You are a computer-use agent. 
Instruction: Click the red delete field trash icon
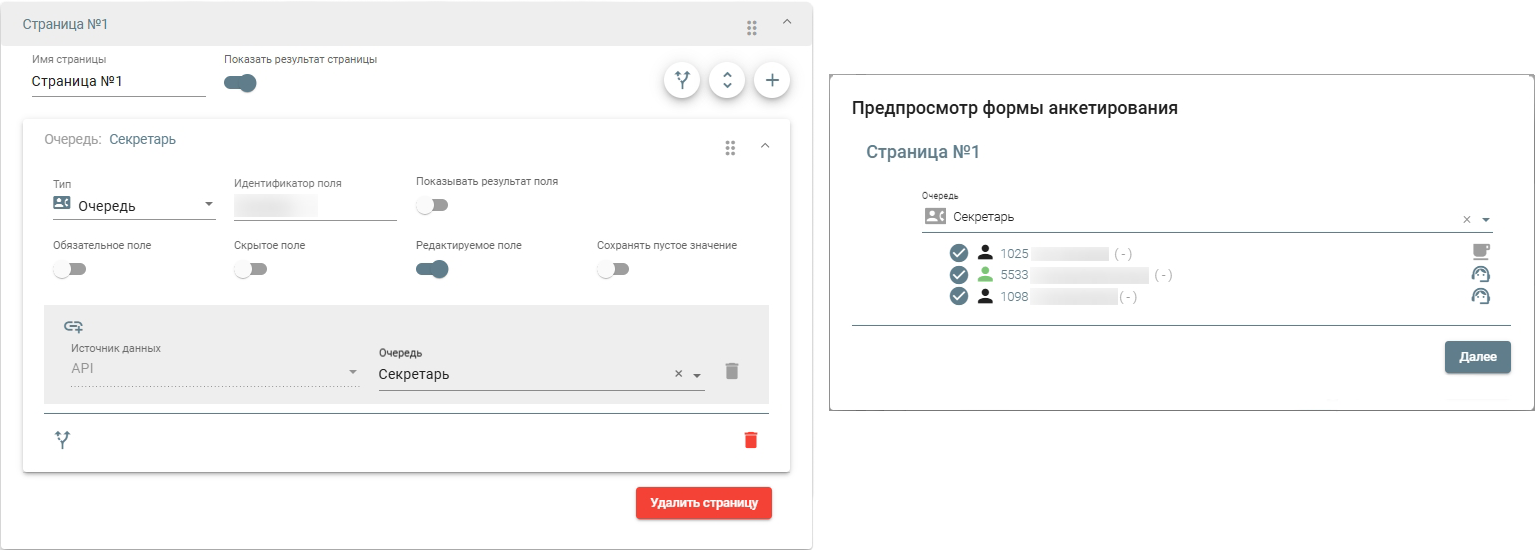751,440
